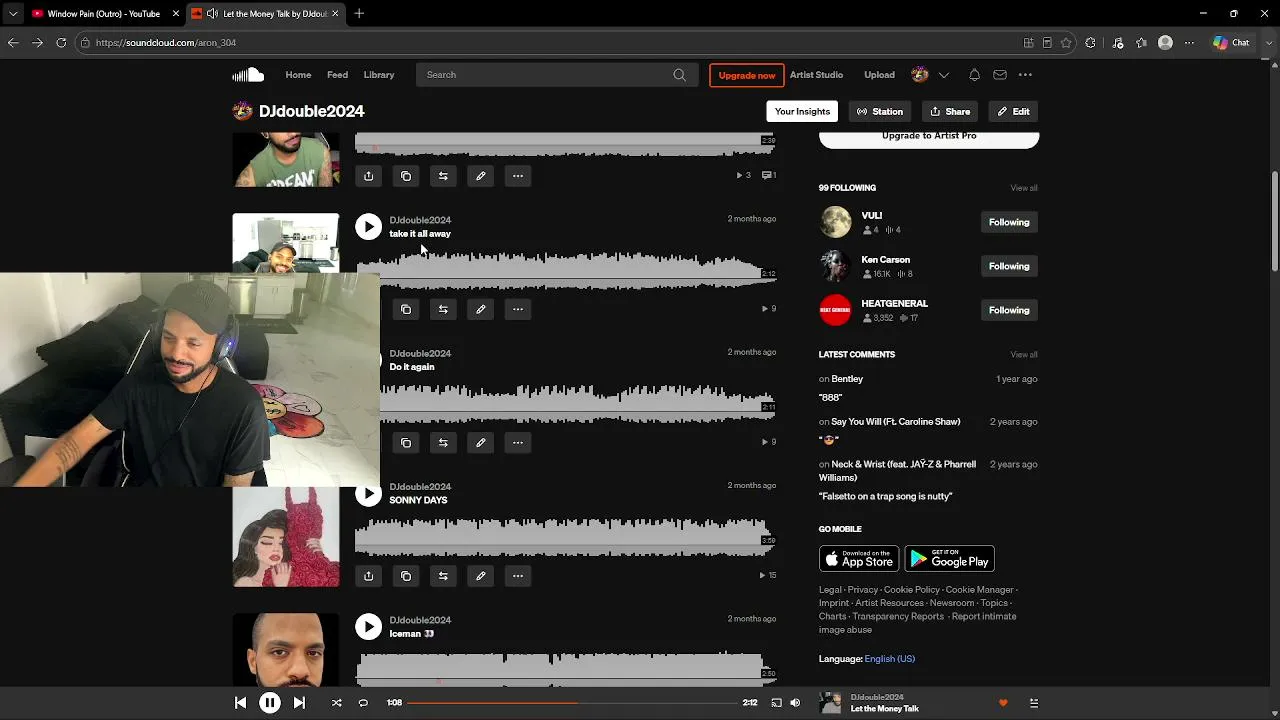Open the notifications bell

point(974,75)
